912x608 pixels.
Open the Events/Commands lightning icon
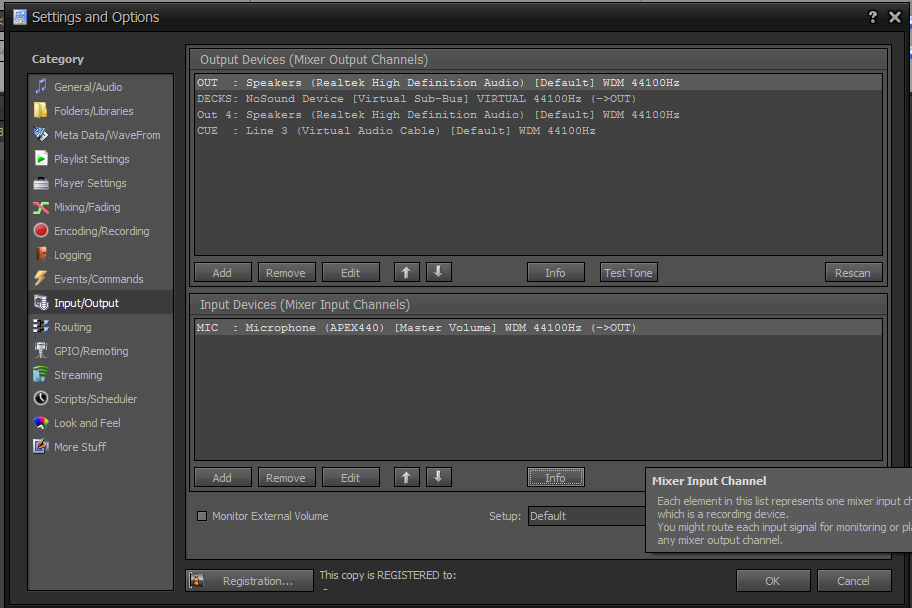[x=42, y=279]
